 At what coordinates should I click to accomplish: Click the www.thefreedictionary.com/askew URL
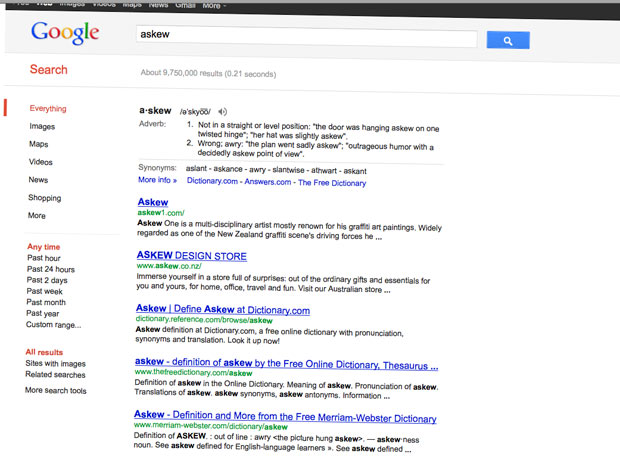coord(193,372)
